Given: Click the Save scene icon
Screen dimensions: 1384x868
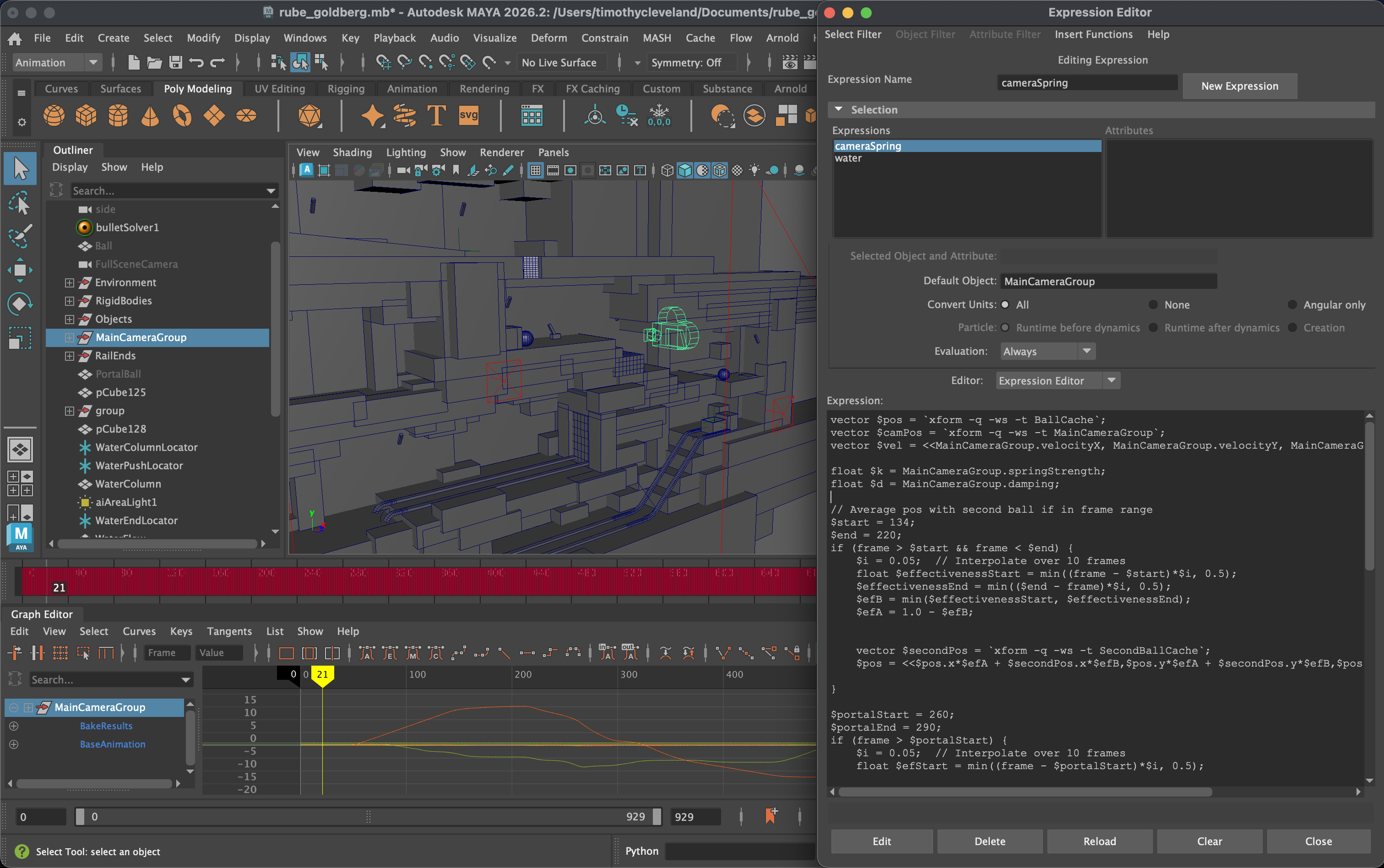Looking at the screenshot, I should click(176, 63).
